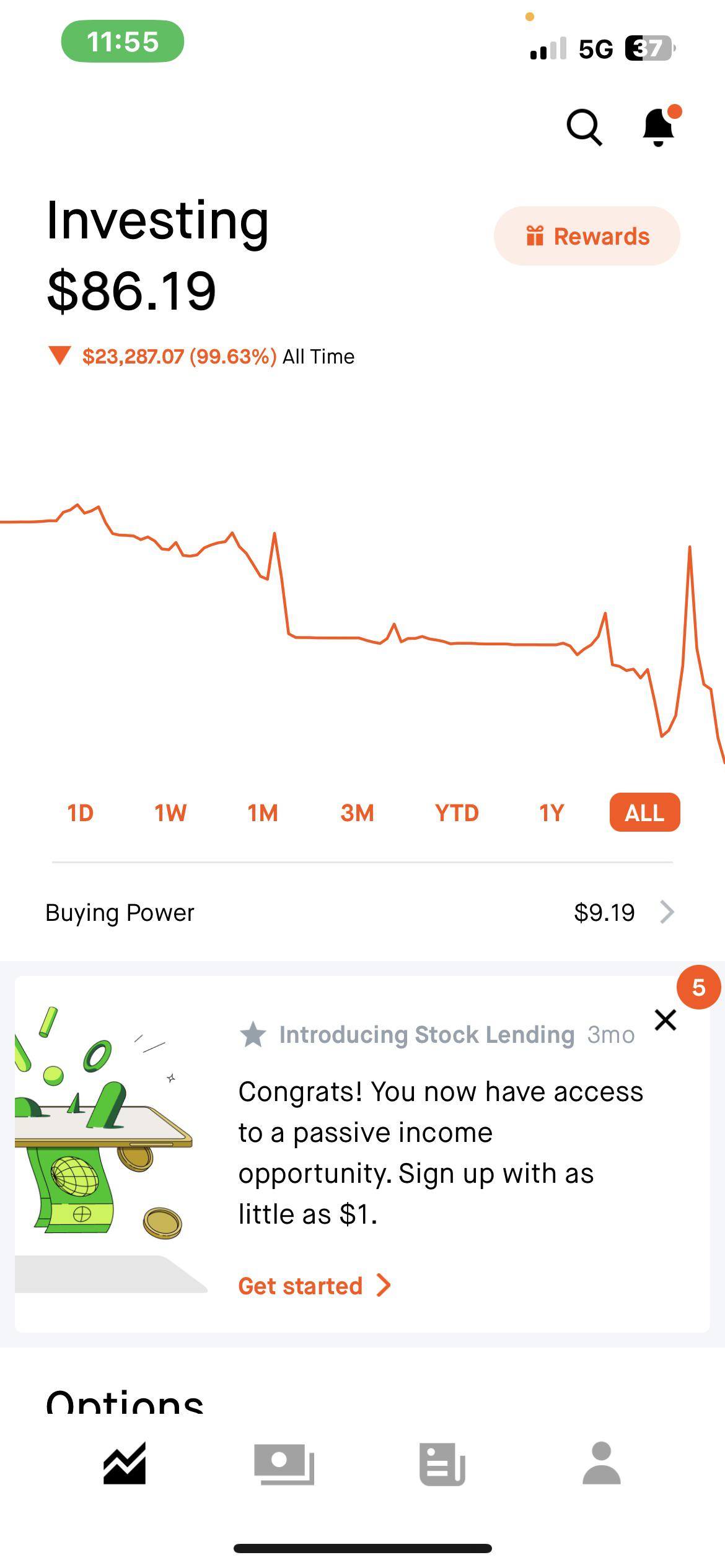The width and height of the screenshot is (725, 1568).
Task: Tap the orange badge showing 5
Action: (x=698, y=987)
